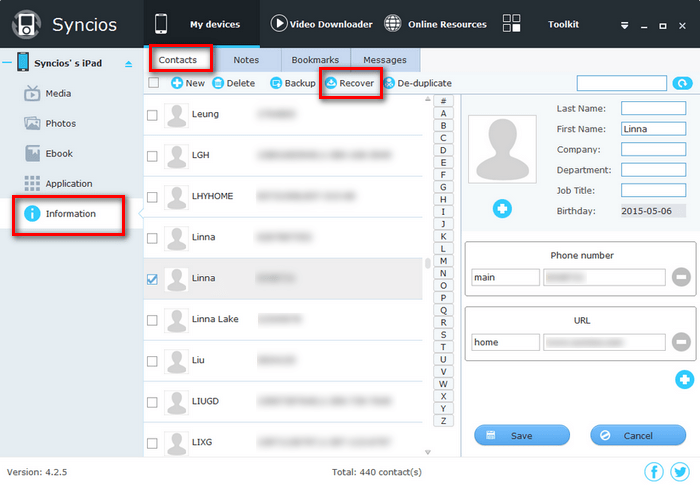
Task: Open the Video Downloader section
Action: 322,24
